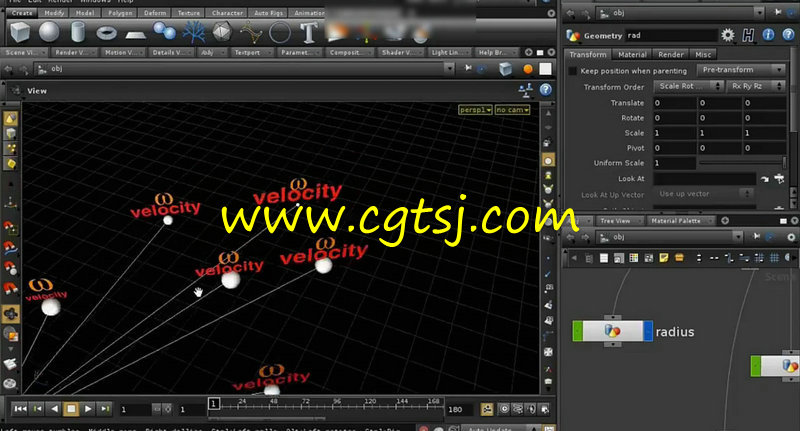Click the Look At input field
Screen dimensions: 800x431
coord(704,179)
